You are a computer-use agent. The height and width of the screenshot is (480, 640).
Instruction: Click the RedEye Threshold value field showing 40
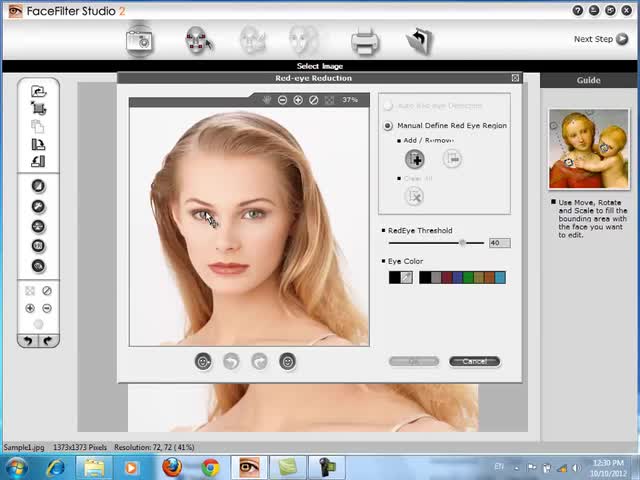tap(500, 243)
